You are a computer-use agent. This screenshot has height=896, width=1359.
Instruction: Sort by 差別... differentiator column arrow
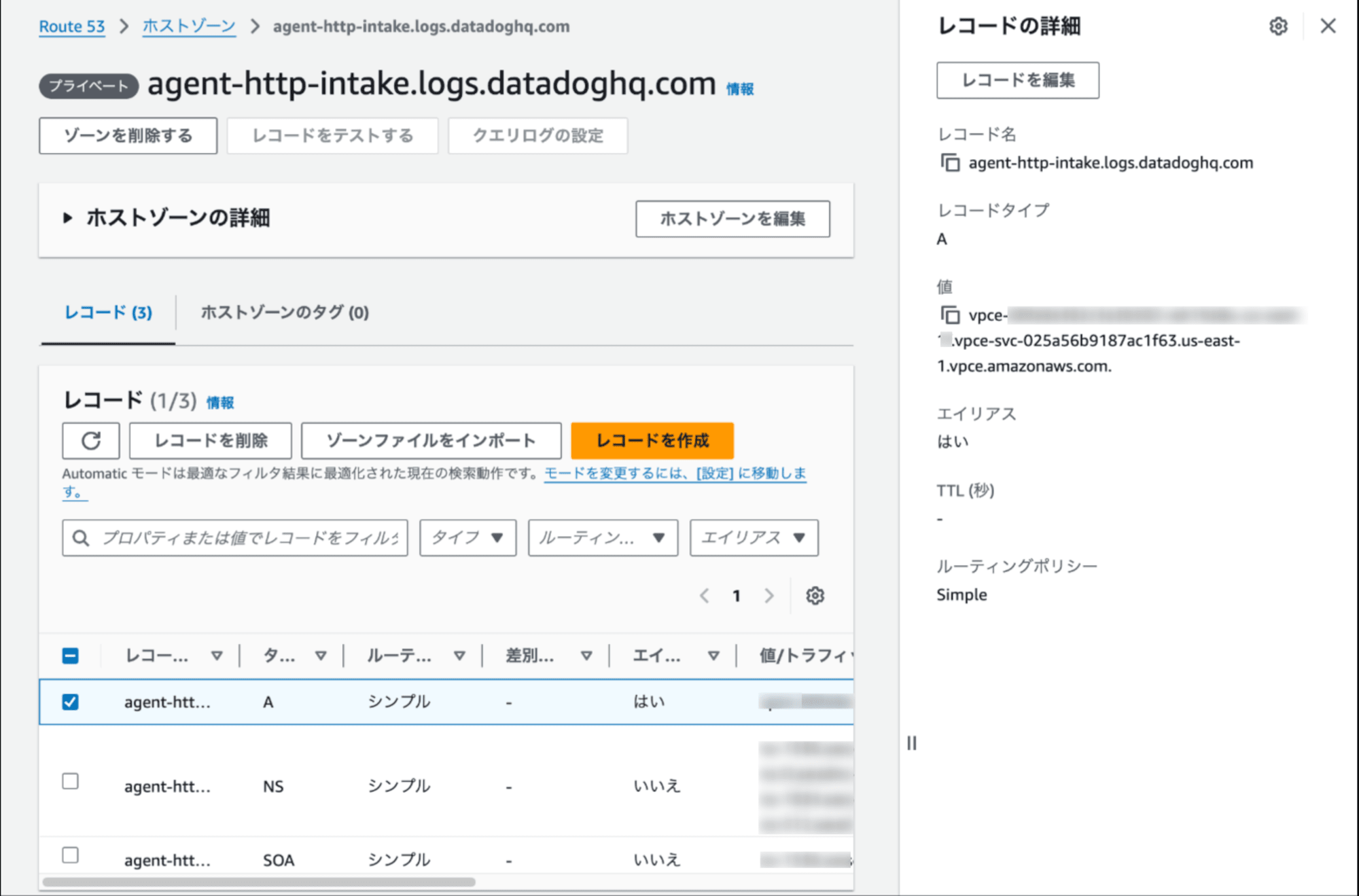tap(586, 656)
